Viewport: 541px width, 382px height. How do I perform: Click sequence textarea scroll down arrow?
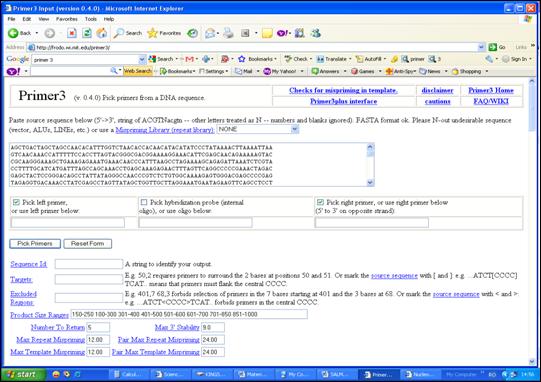pos(370,183)
